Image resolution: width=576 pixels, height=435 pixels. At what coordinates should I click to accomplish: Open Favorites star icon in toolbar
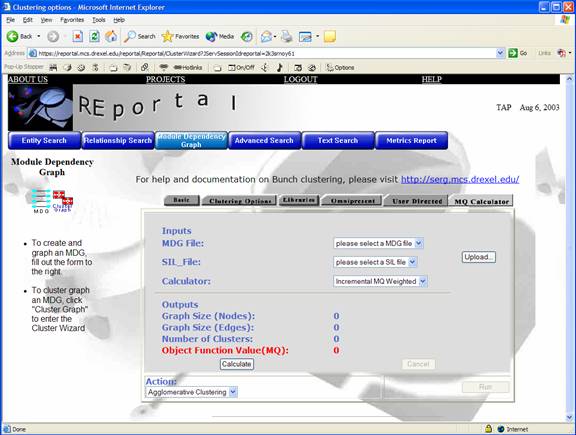point(167,36)
